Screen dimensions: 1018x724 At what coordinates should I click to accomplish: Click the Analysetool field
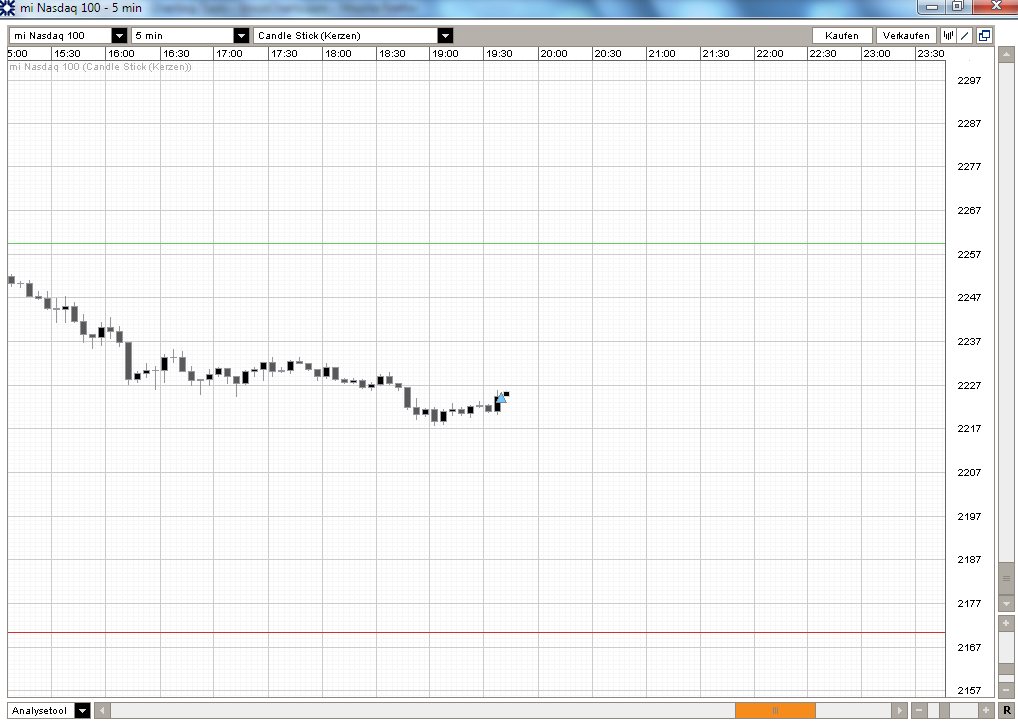point(42,710)
